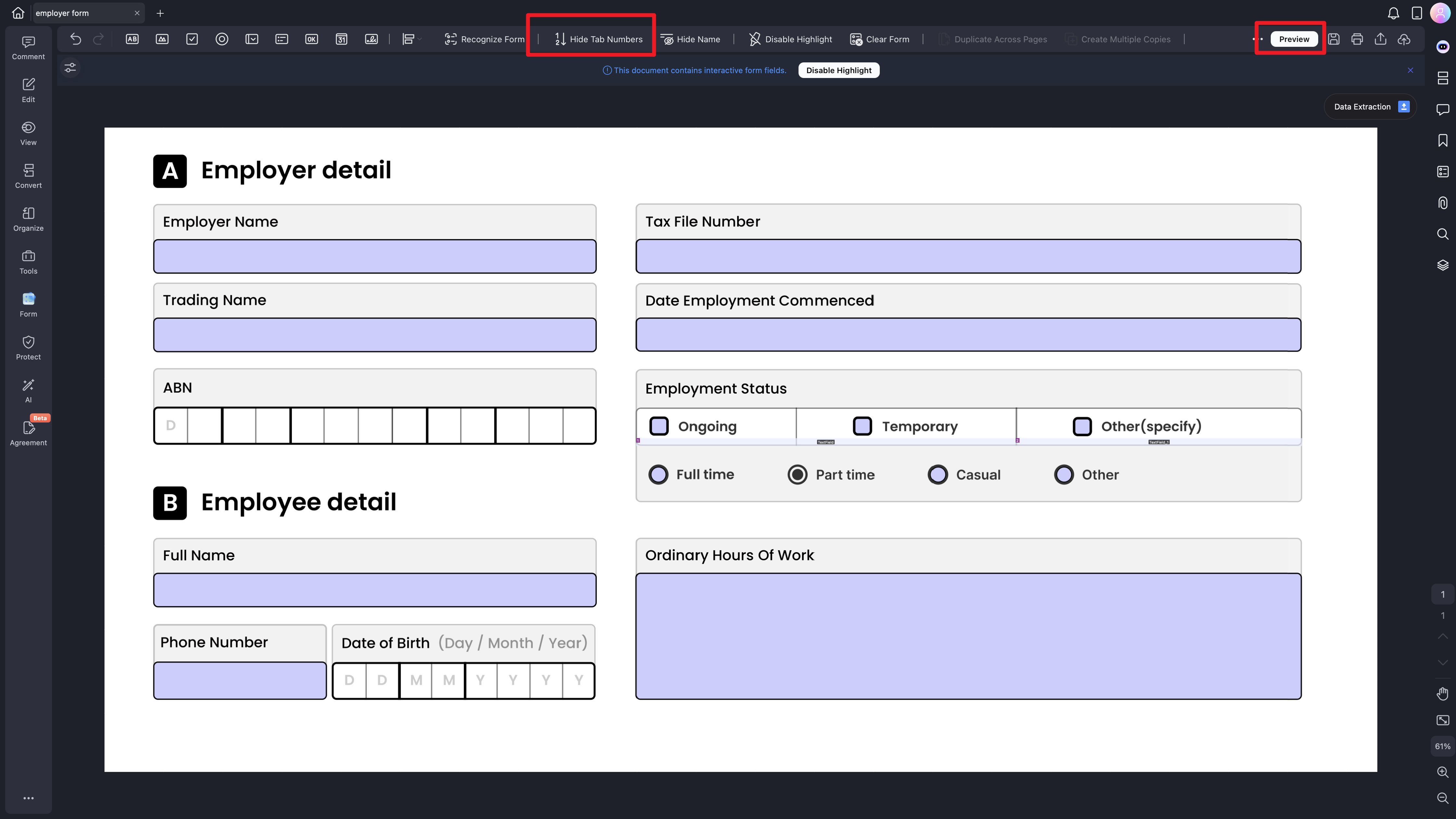
Task: Click the Save disk icon
Action: click(x=1334, y=39)
